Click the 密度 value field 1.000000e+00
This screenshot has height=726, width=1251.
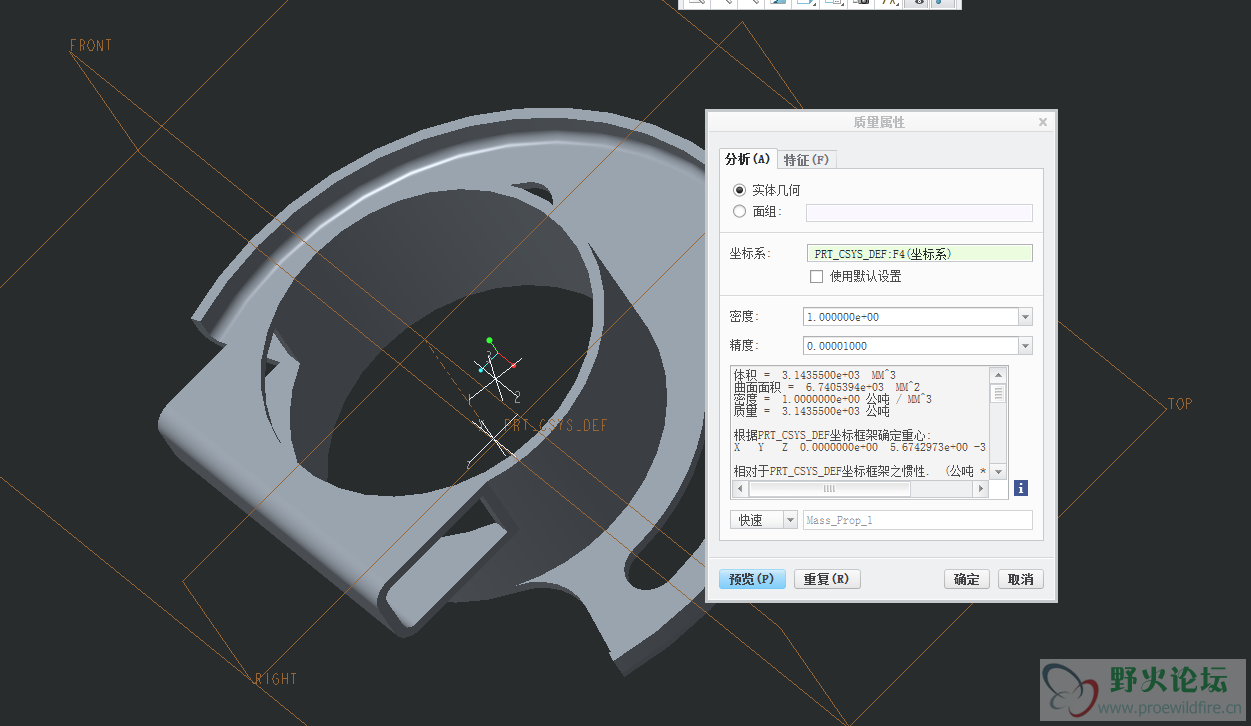pyautogui.click(x=911, y=317)
